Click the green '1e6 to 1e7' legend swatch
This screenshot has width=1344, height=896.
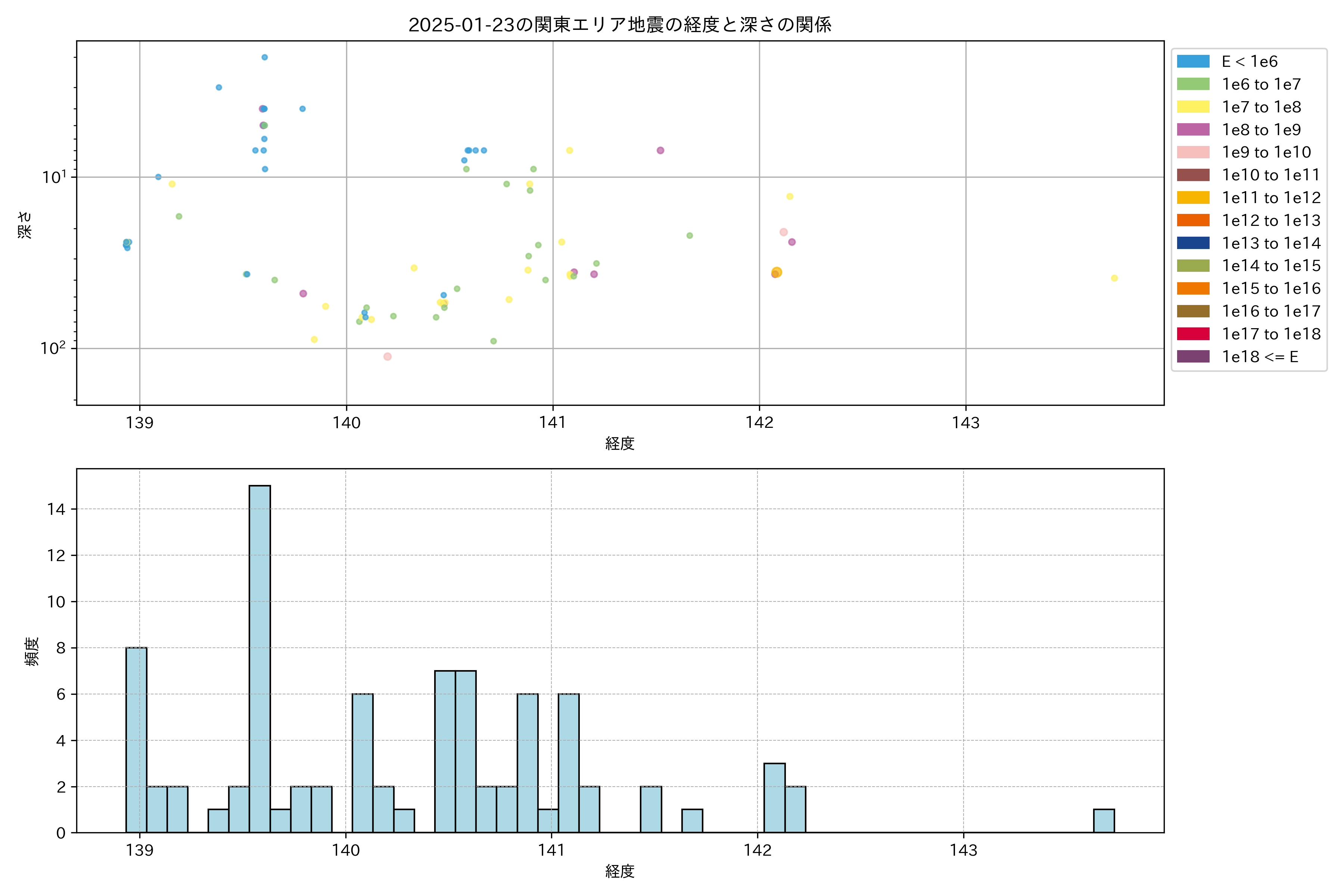[1192, 84]
